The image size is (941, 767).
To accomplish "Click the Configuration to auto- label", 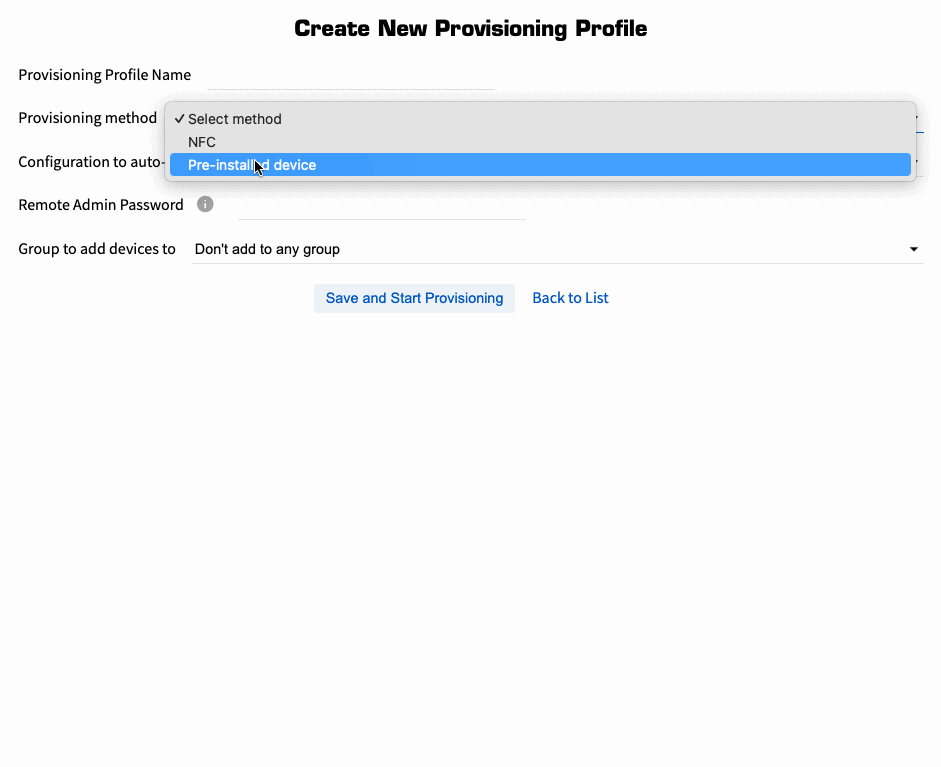I will click(x=88, y=161).
